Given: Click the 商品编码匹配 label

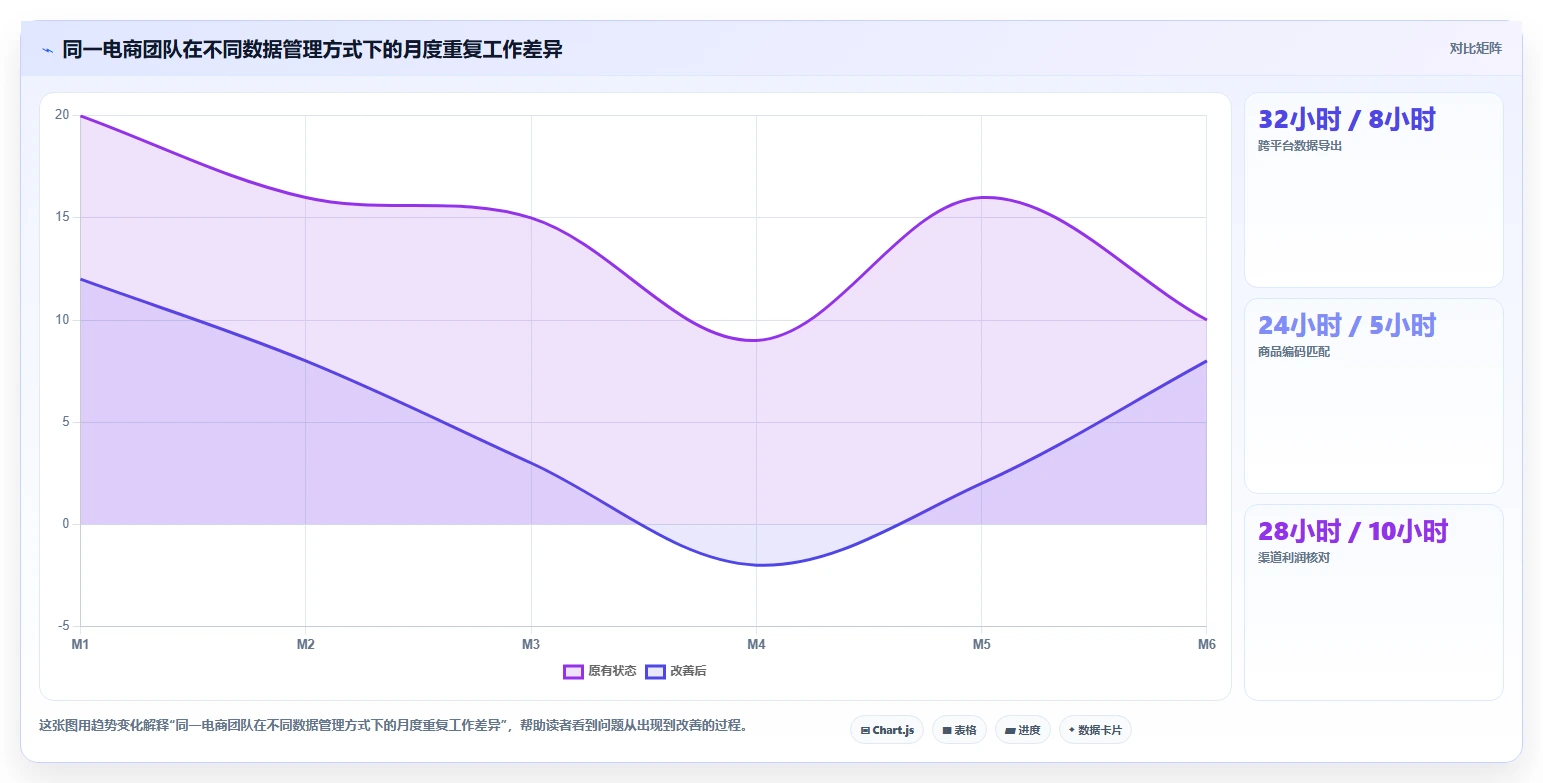Looking at the screenshot, I should (x=1293, y=352).
